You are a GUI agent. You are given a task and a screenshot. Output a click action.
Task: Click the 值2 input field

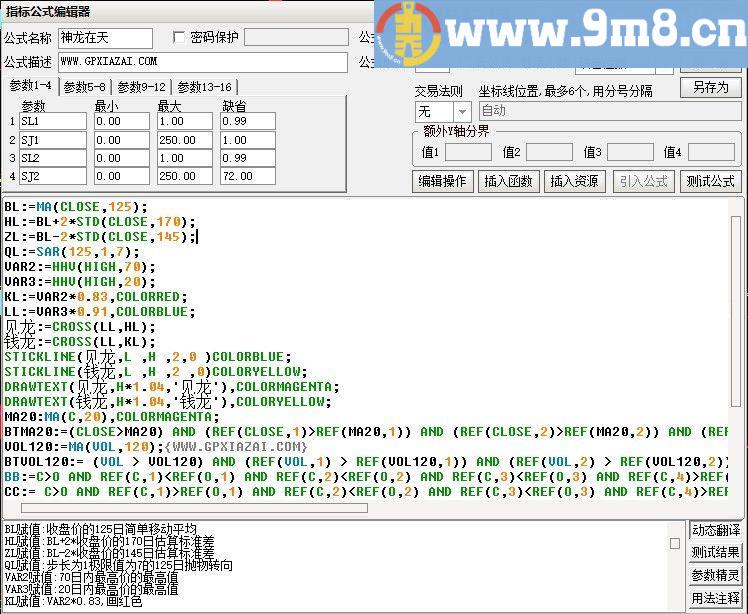pos(549,153)
